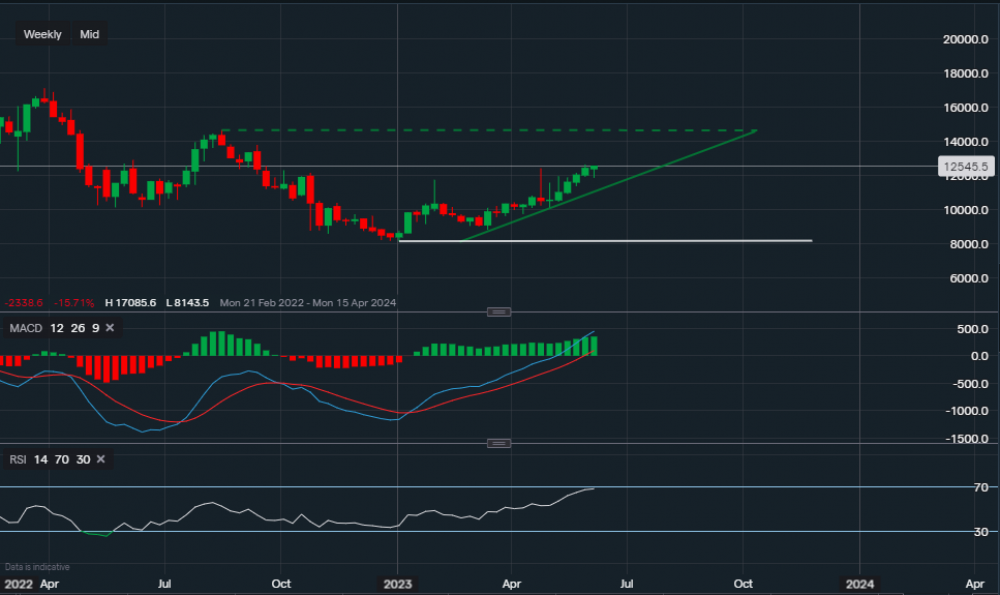Viewport: 1000px width, 595px height.
Task: Click the RSI indicator label
Action: (17, 460)
